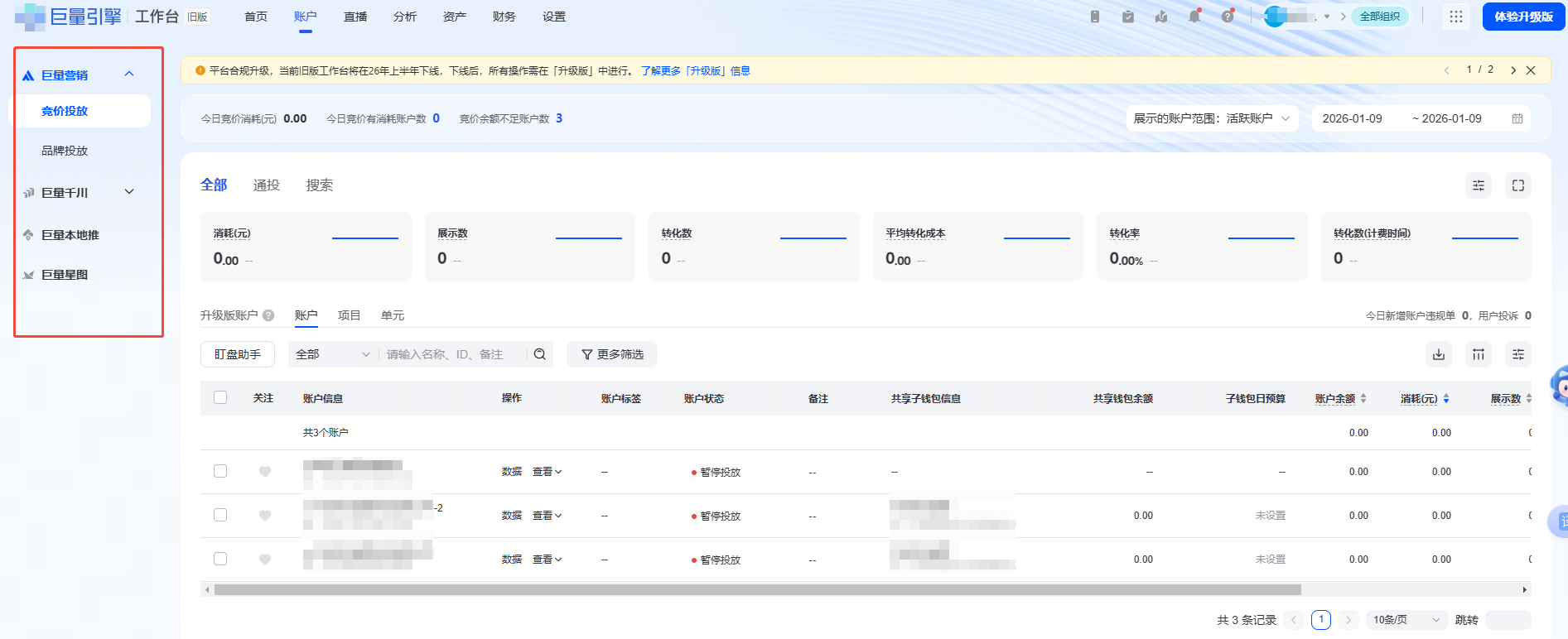Open the robot assistant avatar
The image size is (1568, 639).
[x=1559, y=386]
